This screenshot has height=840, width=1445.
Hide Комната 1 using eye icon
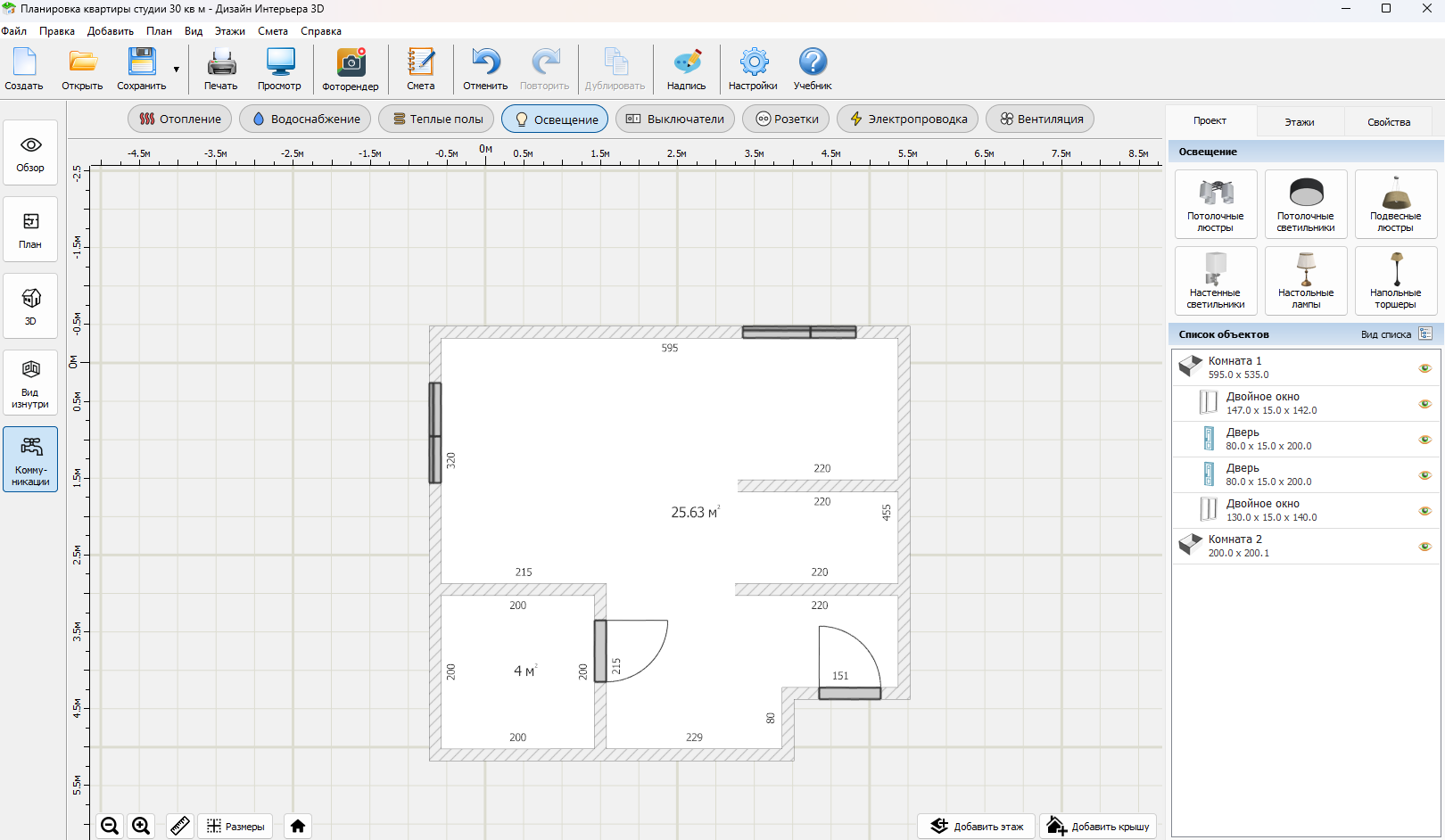coord(1424,368)
